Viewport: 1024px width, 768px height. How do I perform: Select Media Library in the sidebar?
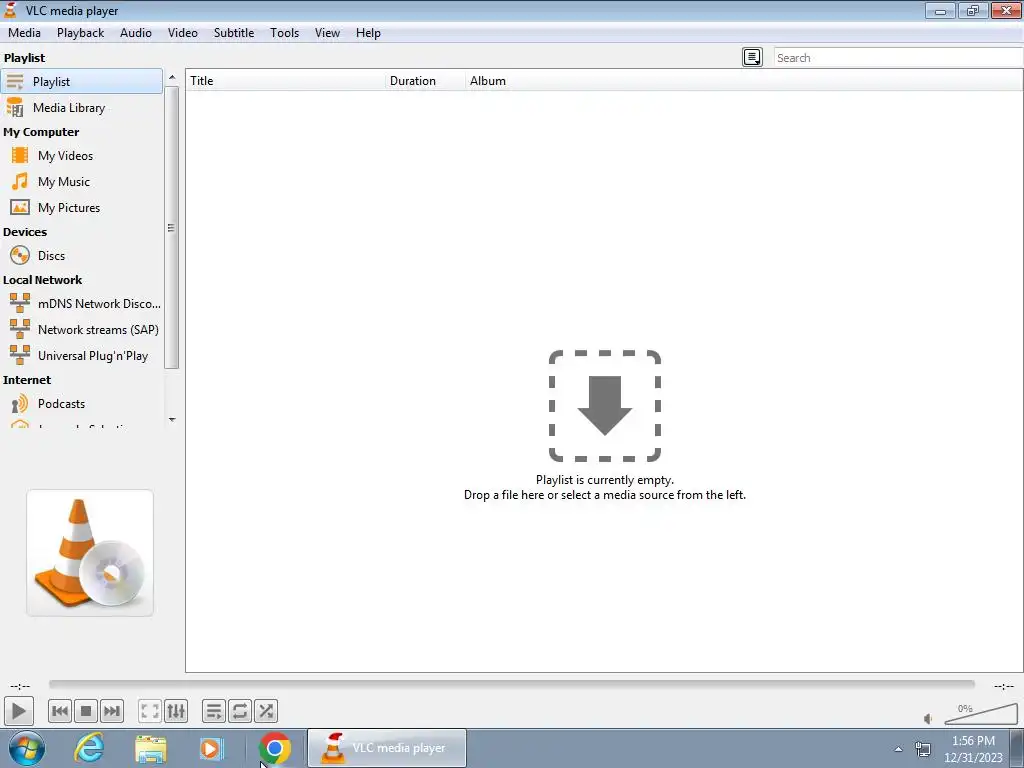pyautogui.click(x=82, y=108)
